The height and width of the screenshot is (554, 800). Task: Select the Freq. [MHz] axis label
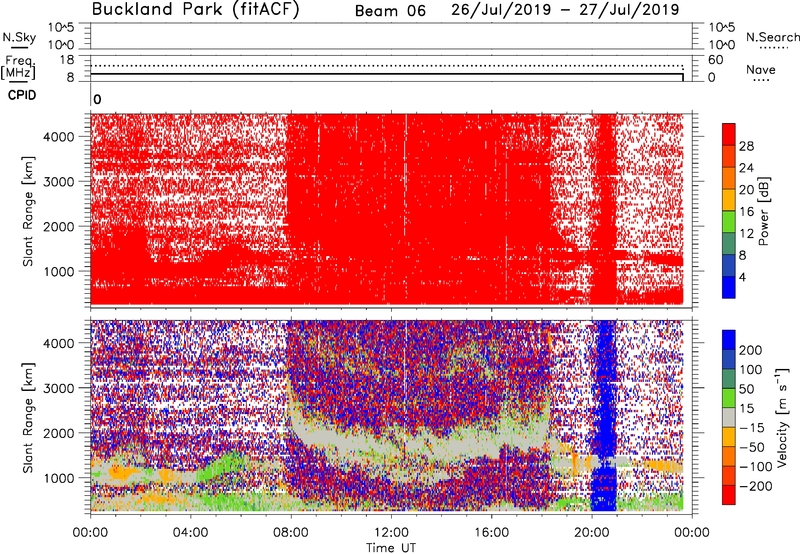pos(18,67)
